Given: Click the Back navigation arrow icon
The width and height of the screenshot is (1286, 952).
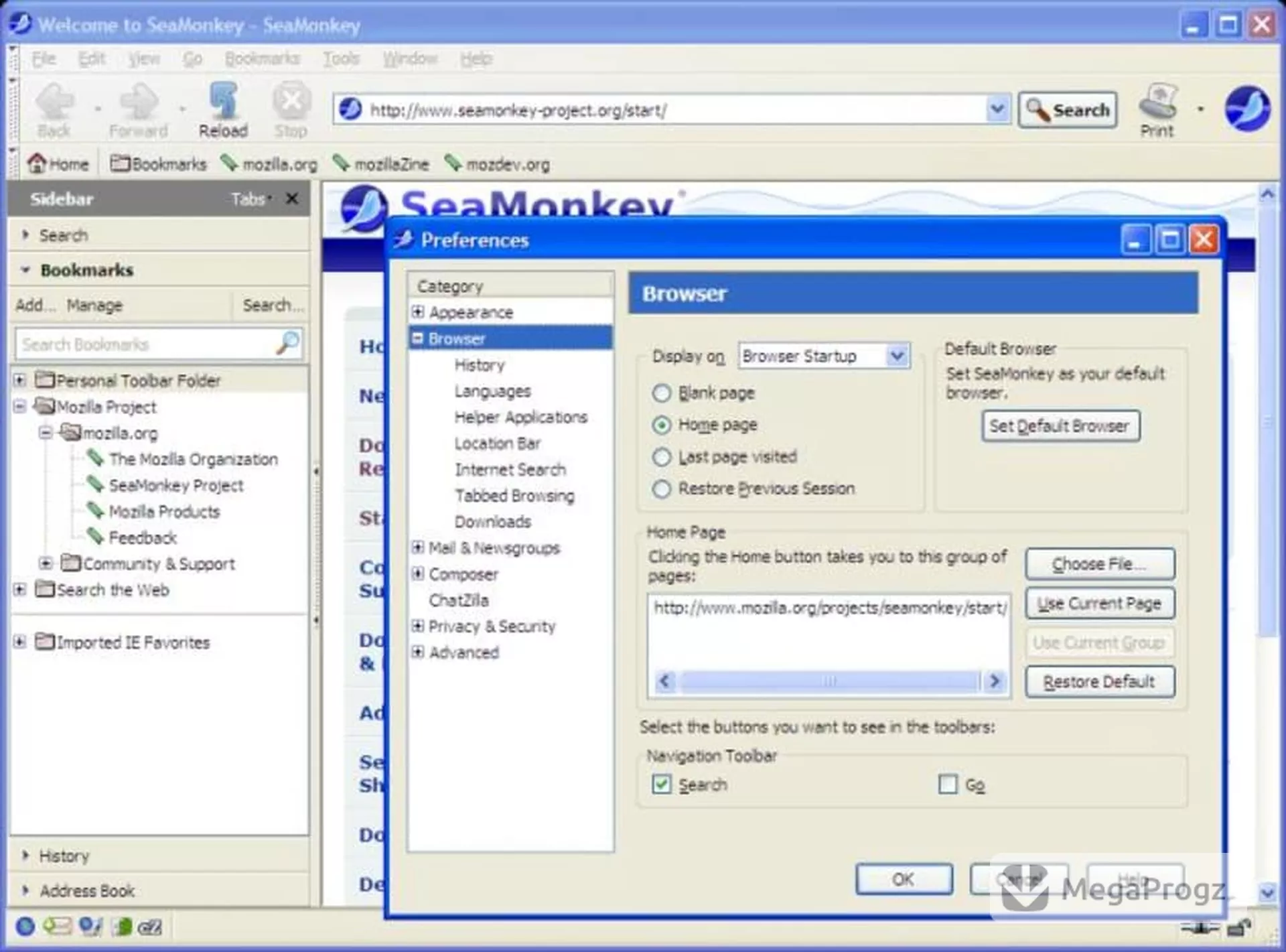Looking at the screenshot, I should tap(55, 102).
